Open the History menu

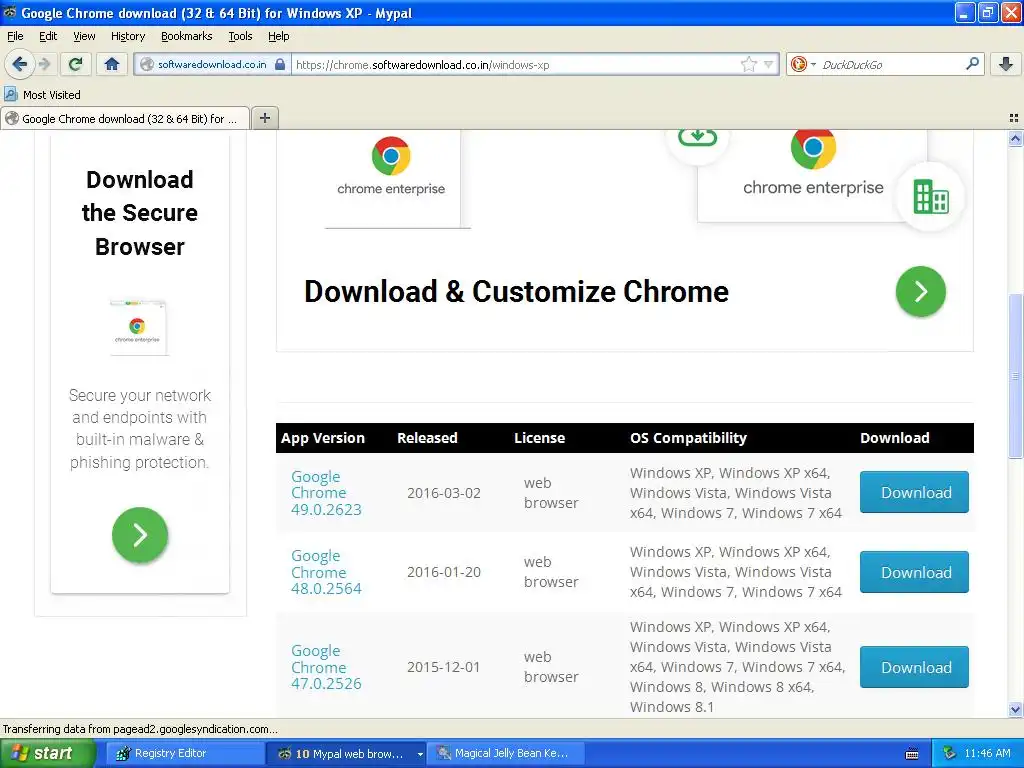click(x=127, y=36)
